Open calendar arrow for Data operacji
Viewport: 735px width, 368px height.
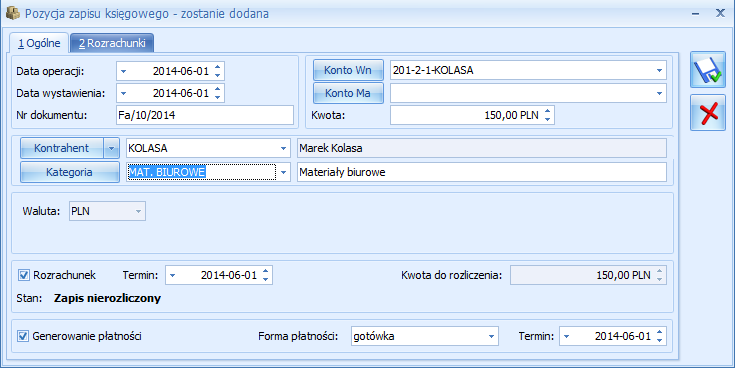123,71
